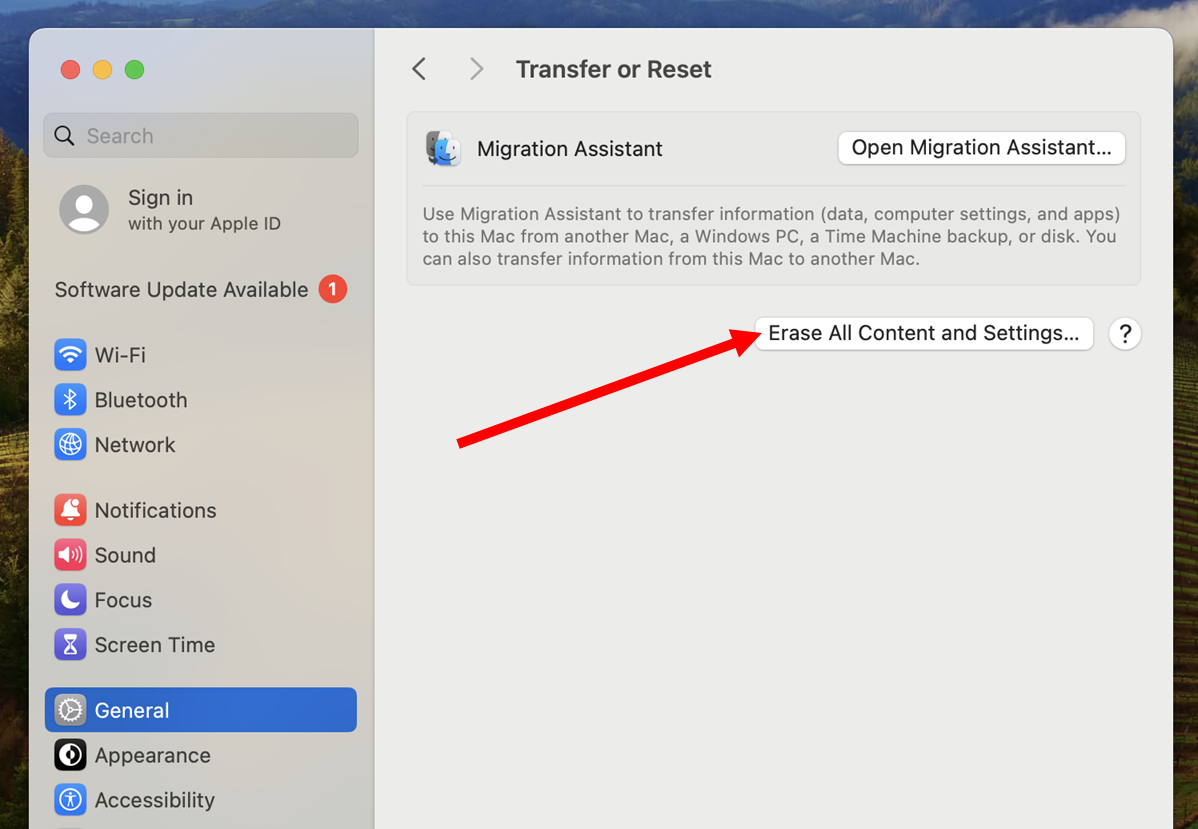1198x829 pixels.
Task: Click the Transfer or Reset title
Action: pyautogui.click(x=614, y=70)
